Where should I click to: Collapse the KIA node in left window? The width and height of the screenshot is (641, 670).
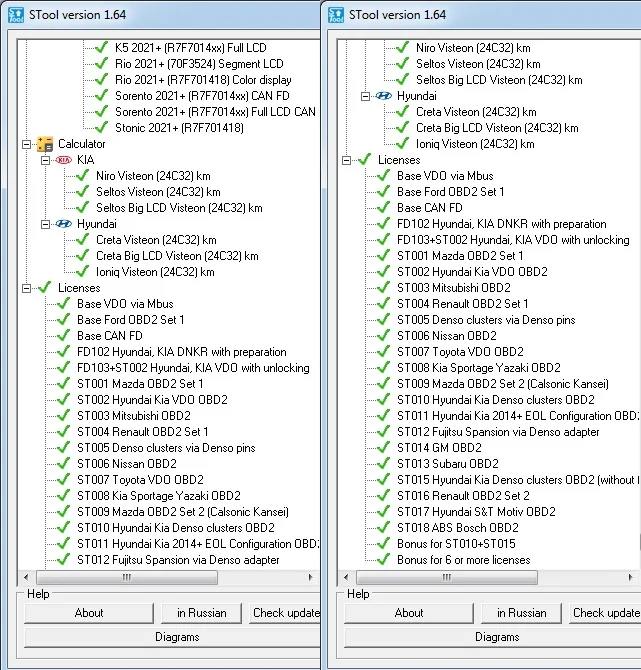point(45,160)
